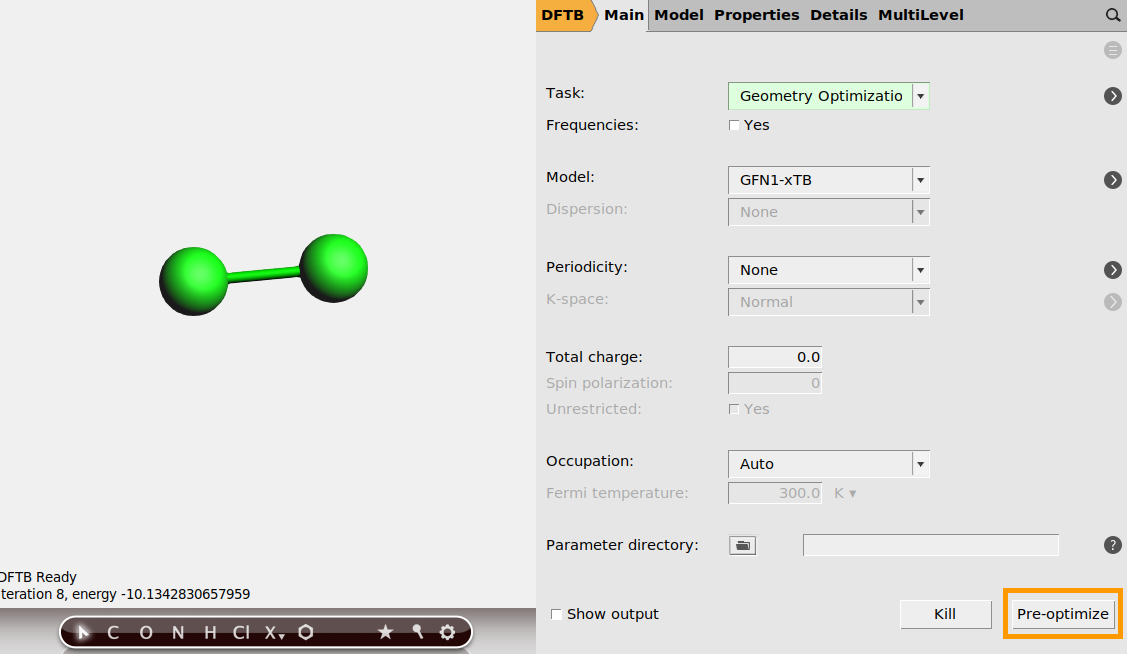Click the Total charge input field

pyautogui.click(x=775, y=357)
